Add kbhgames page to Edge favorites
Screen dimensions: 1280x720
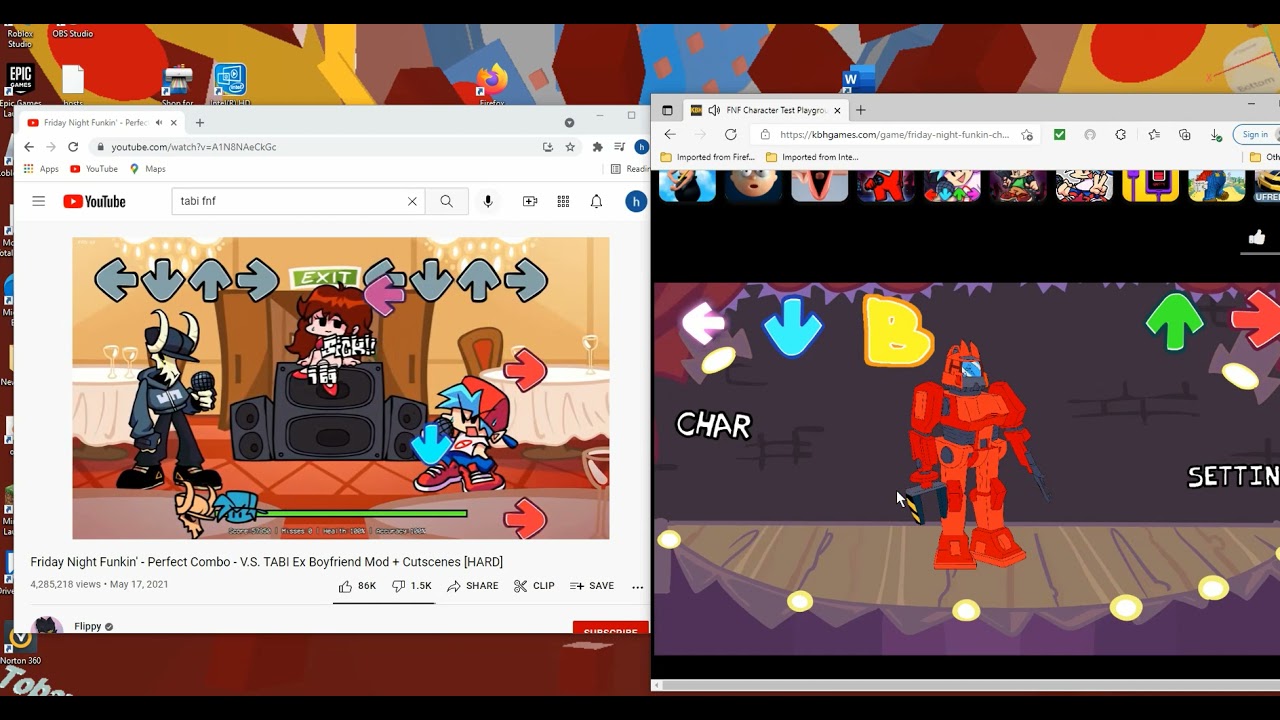tap(1027, 135)
